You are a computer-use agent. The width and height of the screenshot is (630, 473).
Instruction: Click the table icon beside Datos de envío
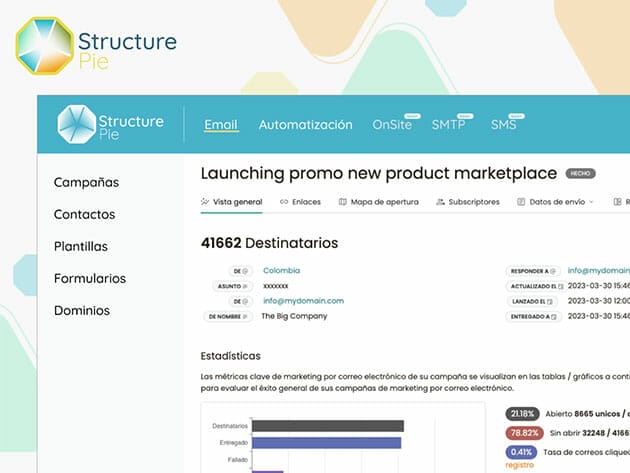522,202
